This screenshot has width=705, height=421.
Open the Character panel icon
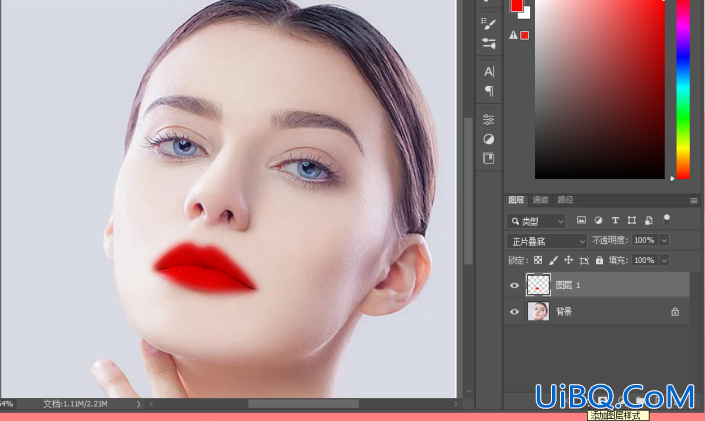coord(489,72)
